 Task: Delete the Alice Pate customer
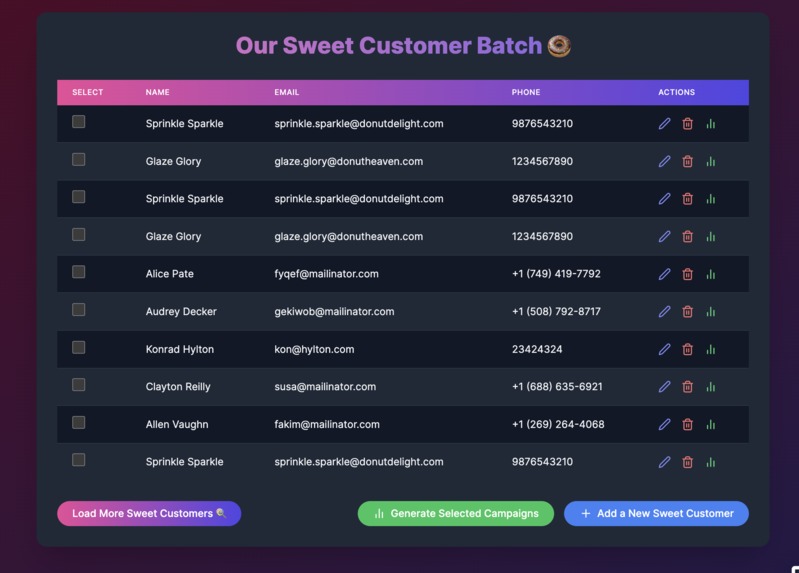[687, 274]
